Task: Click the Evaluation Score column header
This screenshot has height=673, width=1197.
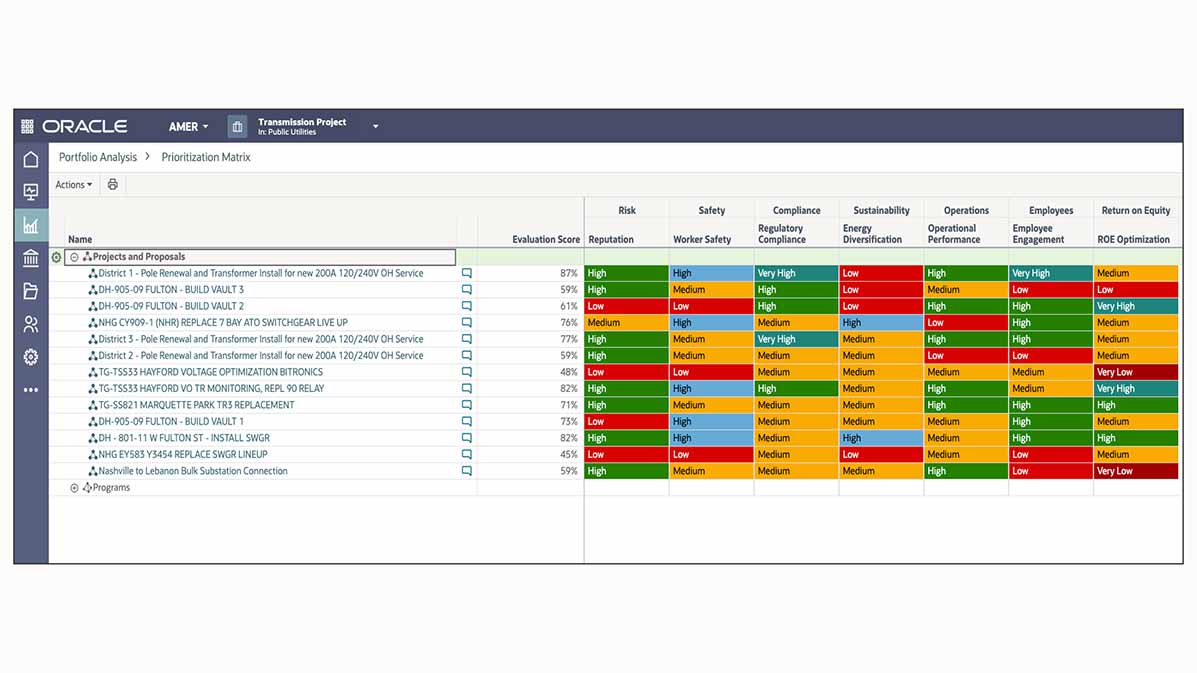Action: point(545,240)
